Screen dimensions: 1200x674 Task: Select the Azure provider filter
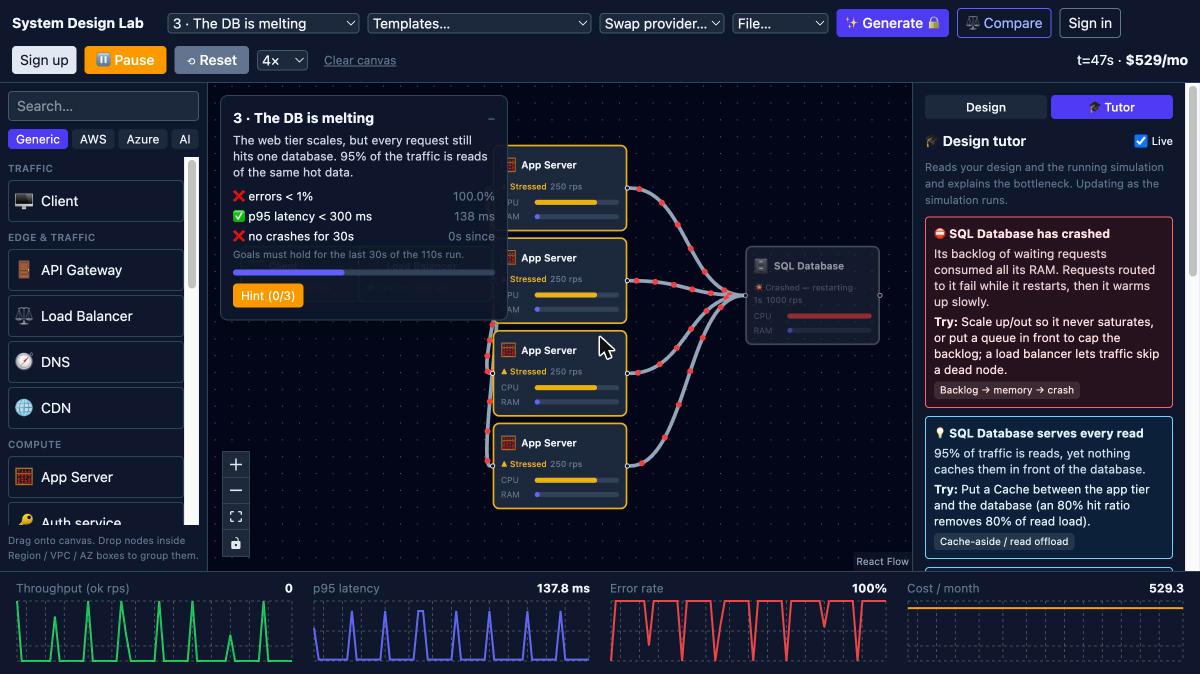(x=143, y=140)
